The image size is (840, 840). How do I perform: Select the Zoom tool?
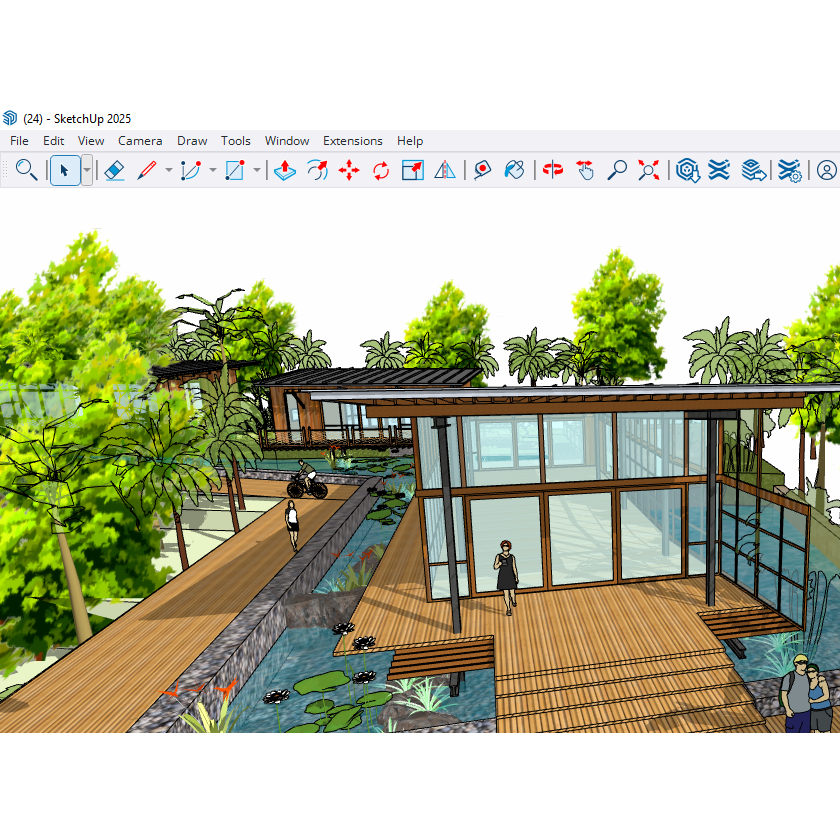point(617,170)
